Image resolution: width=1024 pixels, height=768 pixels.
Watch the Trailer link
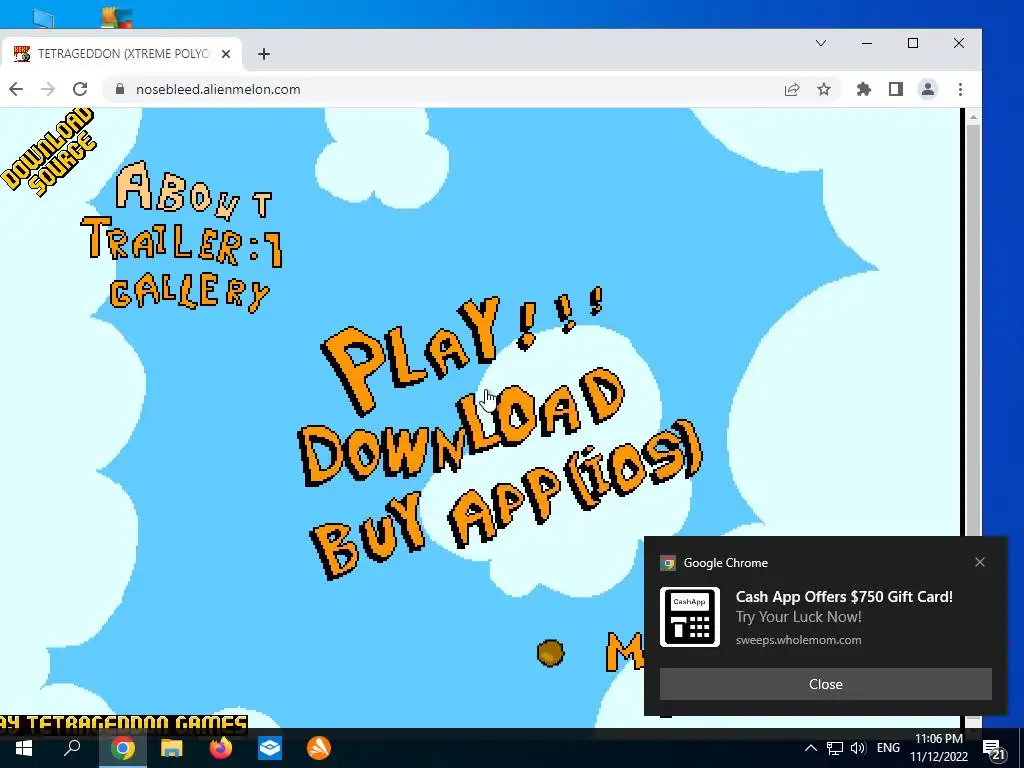(182, 242)
